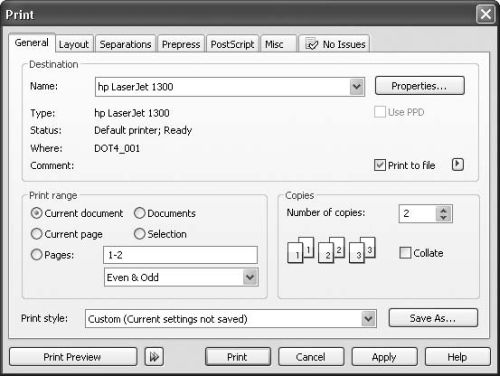
Task: Switch to the Prepress tab
Action: pos(181,44)
